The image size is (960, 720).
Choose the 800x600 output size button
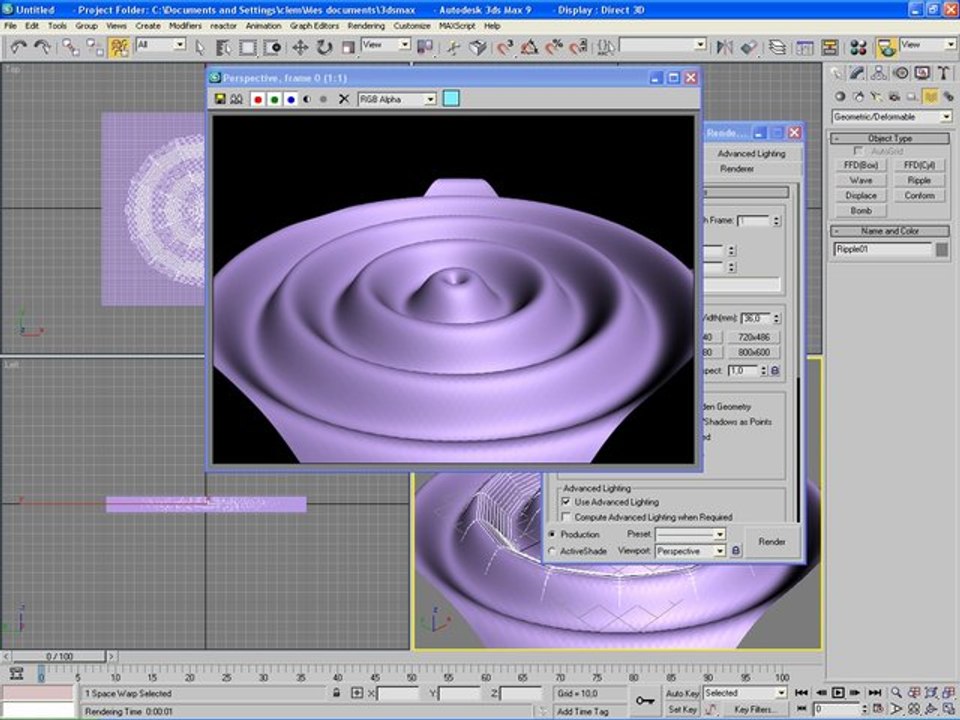(x=754, y=352)
